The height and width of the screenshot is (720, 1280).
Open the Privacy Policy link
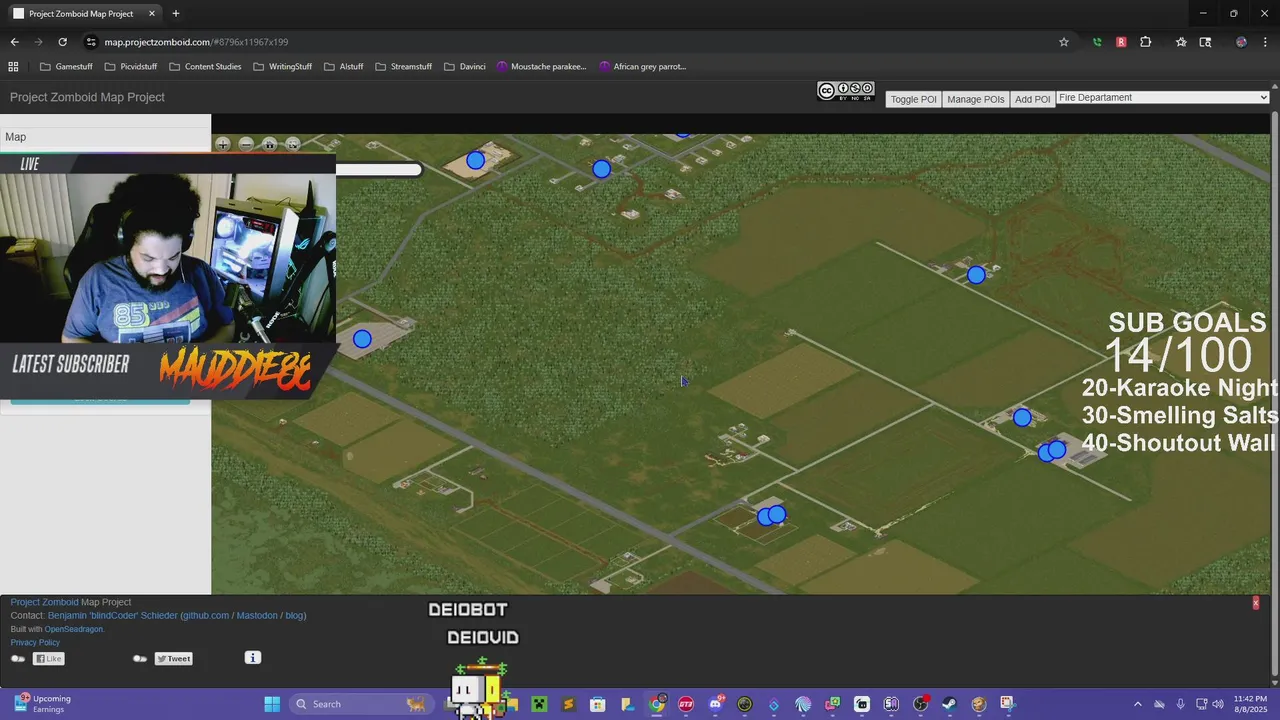pos(35,642)
